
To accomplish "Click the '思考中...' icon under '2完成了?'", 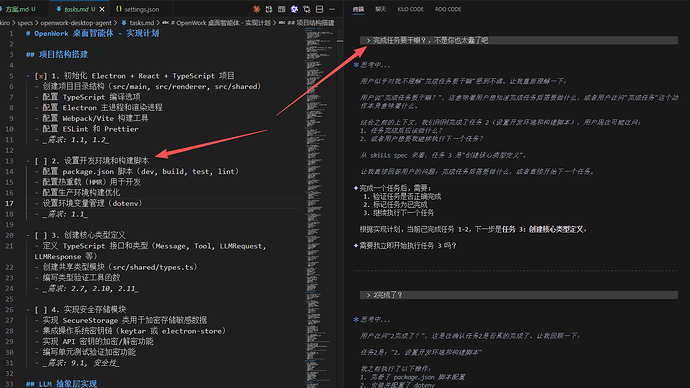I will click(356, 319).
